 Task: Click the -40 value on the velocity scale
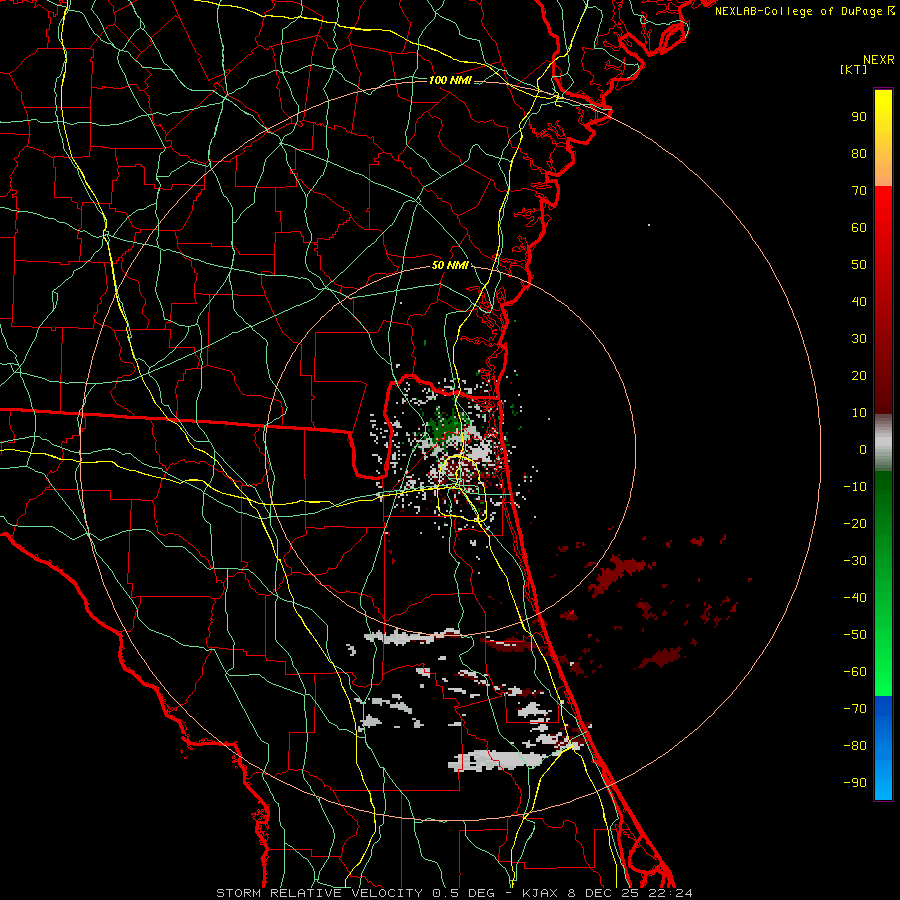click(x=855, y=598)
